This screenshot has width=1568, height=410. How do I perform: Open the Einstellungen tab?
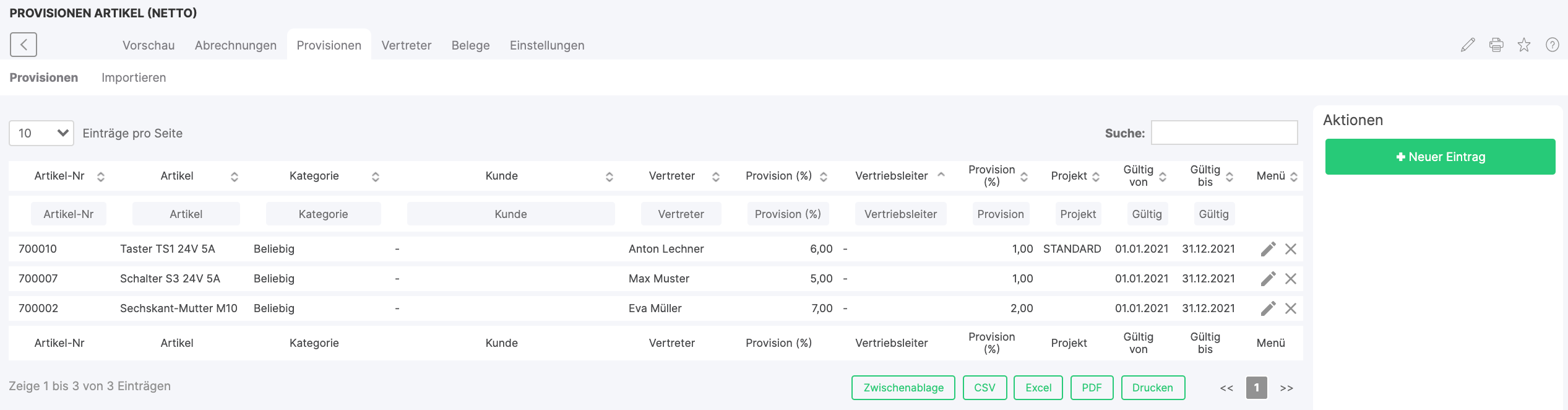click(547, 45)
